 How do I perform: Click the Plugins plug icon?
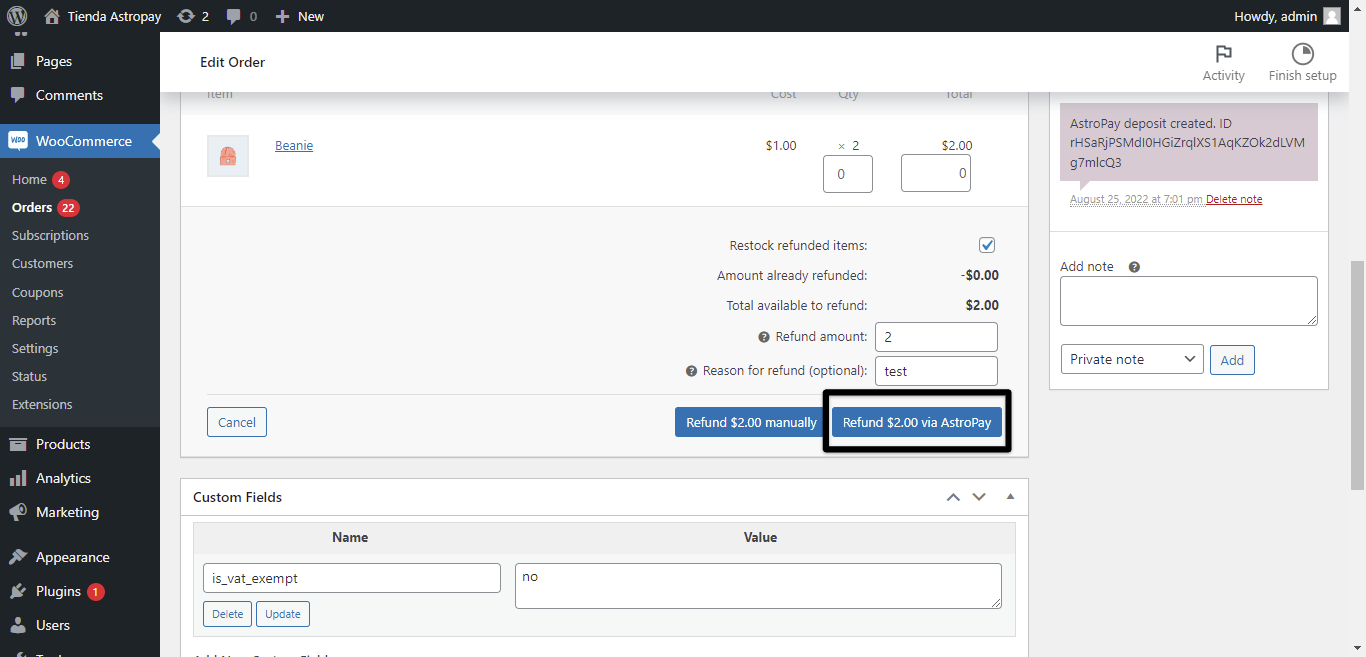click(18, 591)
